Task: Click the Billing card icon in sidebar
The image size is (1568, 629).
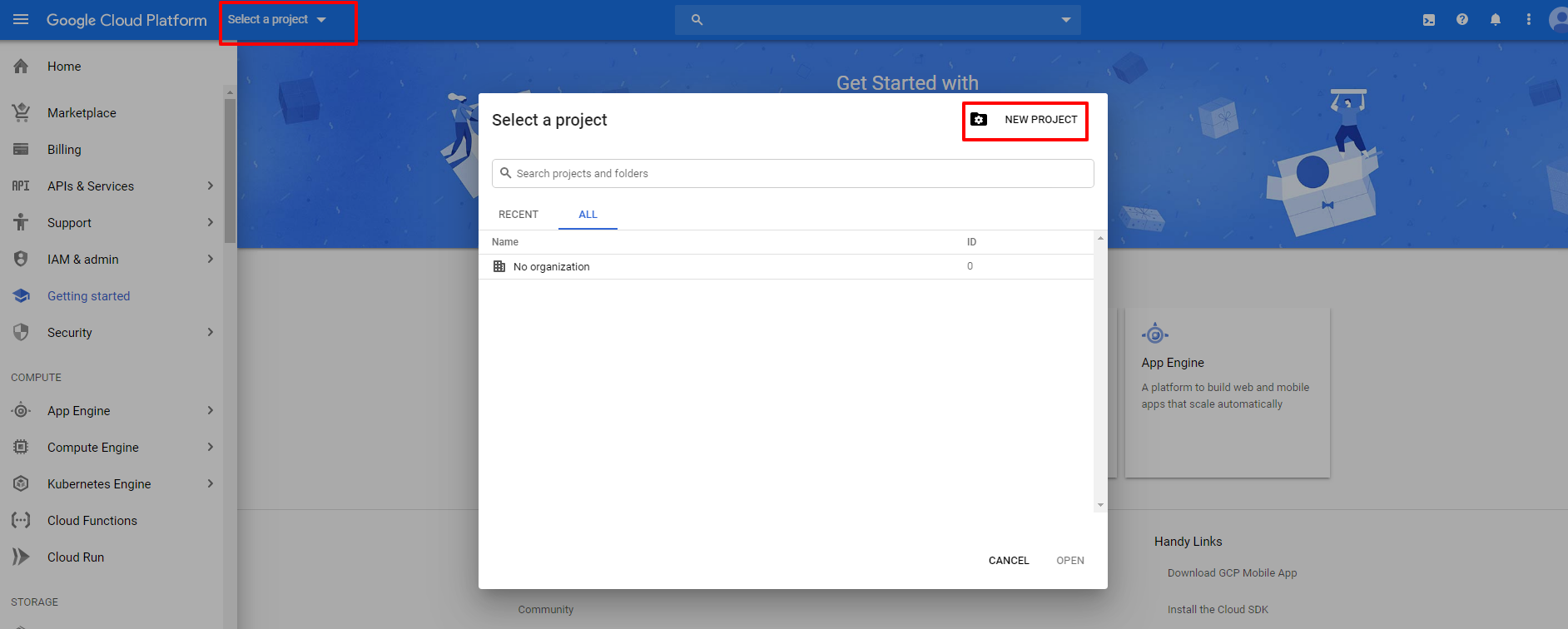Action: coord(21,150)
